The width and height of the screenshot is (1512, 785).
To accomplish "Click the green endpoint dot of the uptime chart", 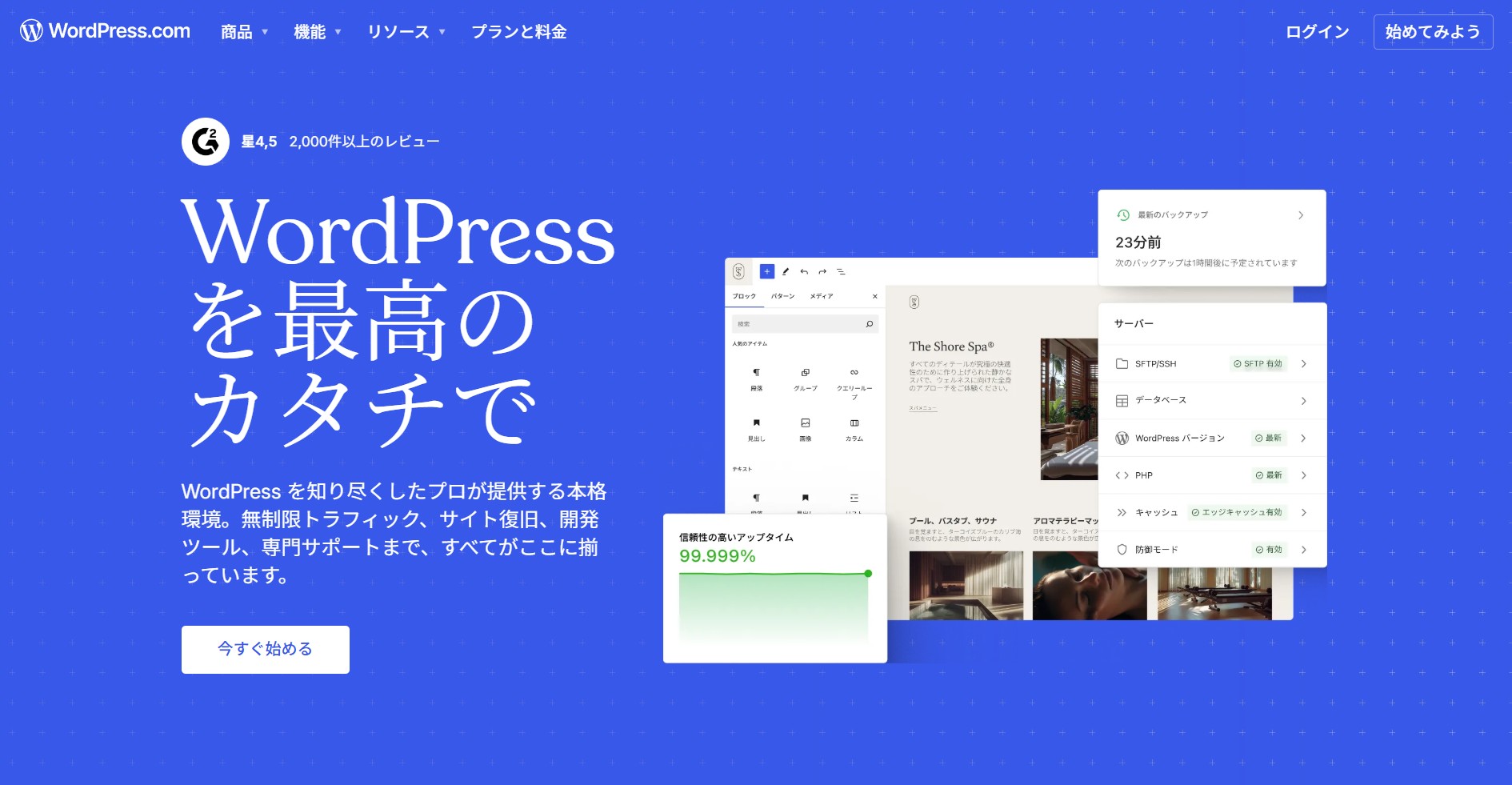I will [x=868, y=574].
